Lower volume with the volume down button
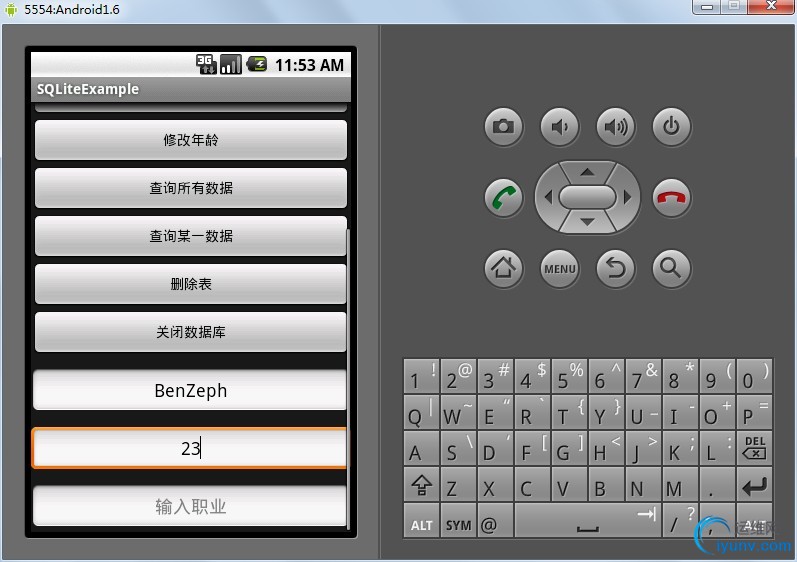This screenshot has height=562, width=797. (559, 126)
